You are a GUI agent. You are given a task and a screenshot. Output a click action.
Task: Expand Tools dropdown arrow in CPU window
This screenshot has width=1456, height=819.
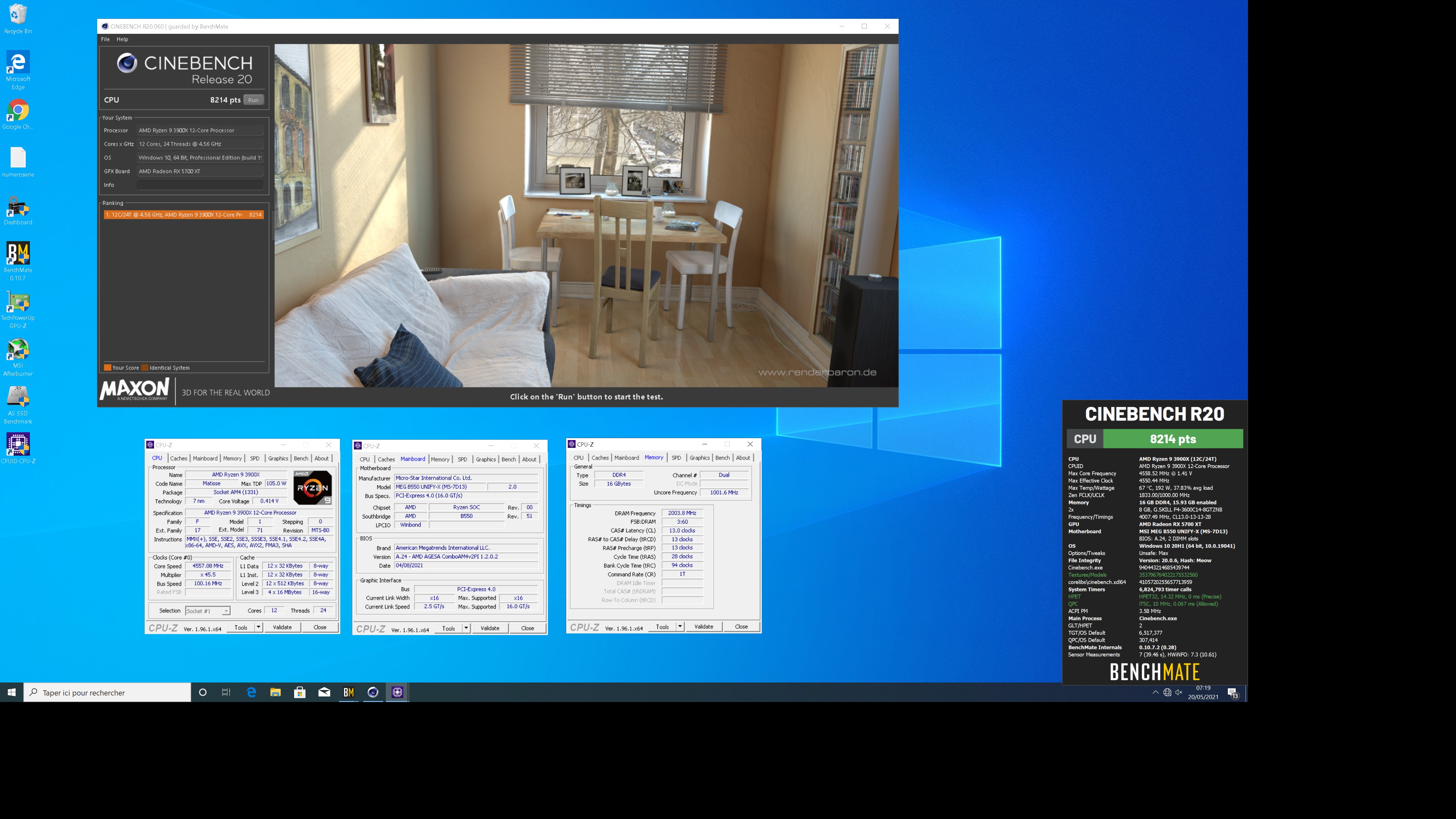258,627
